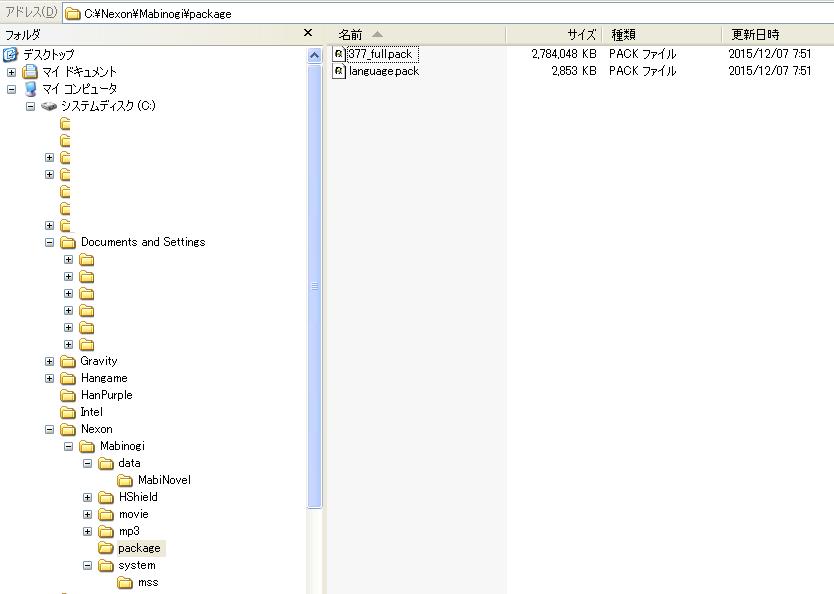
Task: Click the address bar path field
Action: coord(450,14)
